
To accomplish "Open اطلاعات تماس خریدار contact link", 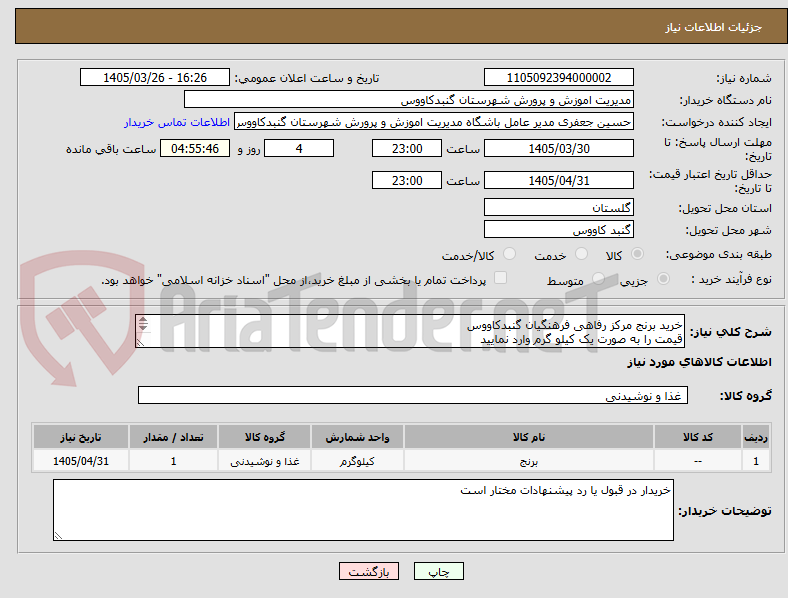I will pyautogui.click(x=177, y=122).
